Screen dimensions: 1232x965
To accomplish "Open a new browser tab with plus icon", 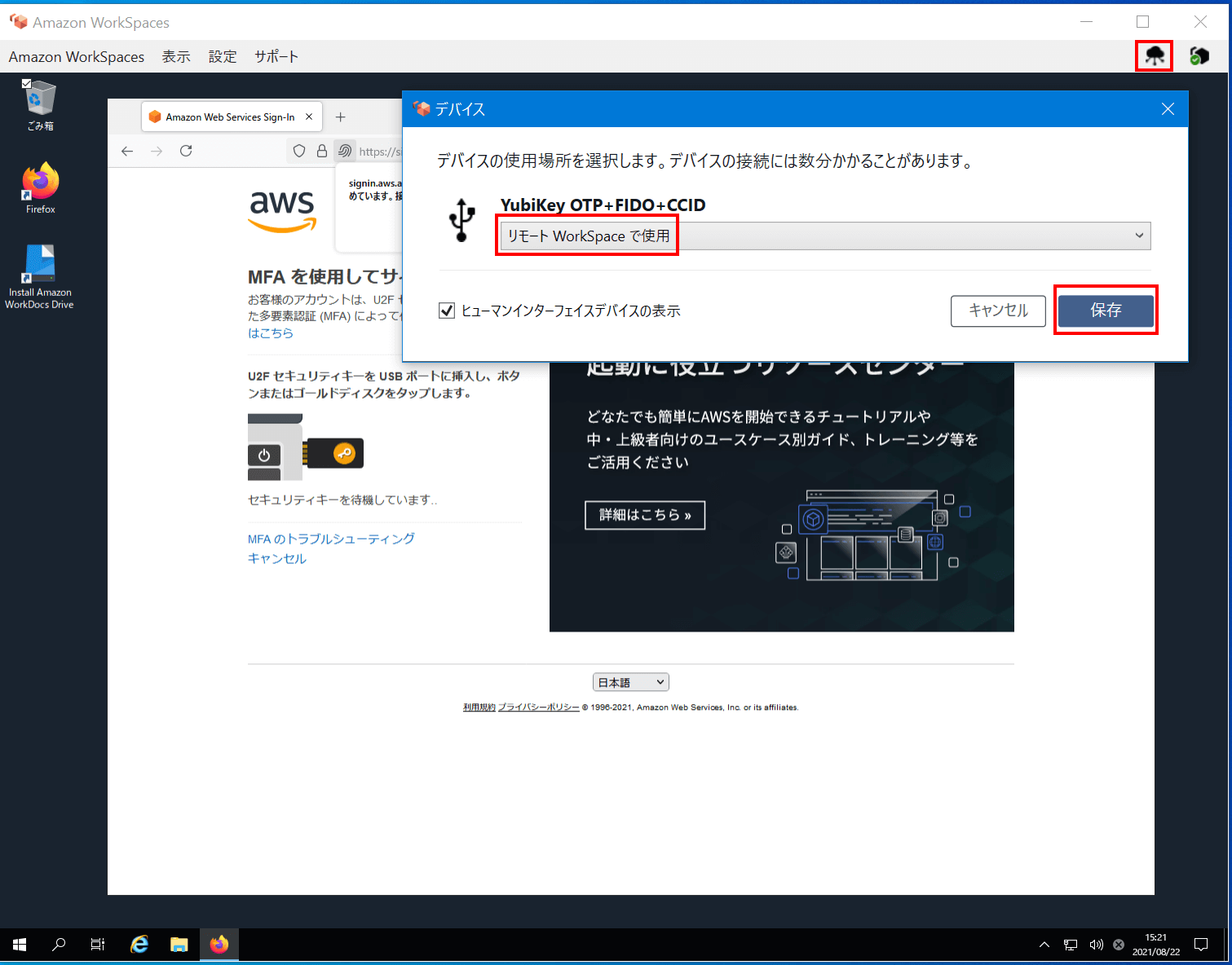I will tap(341, 117).
